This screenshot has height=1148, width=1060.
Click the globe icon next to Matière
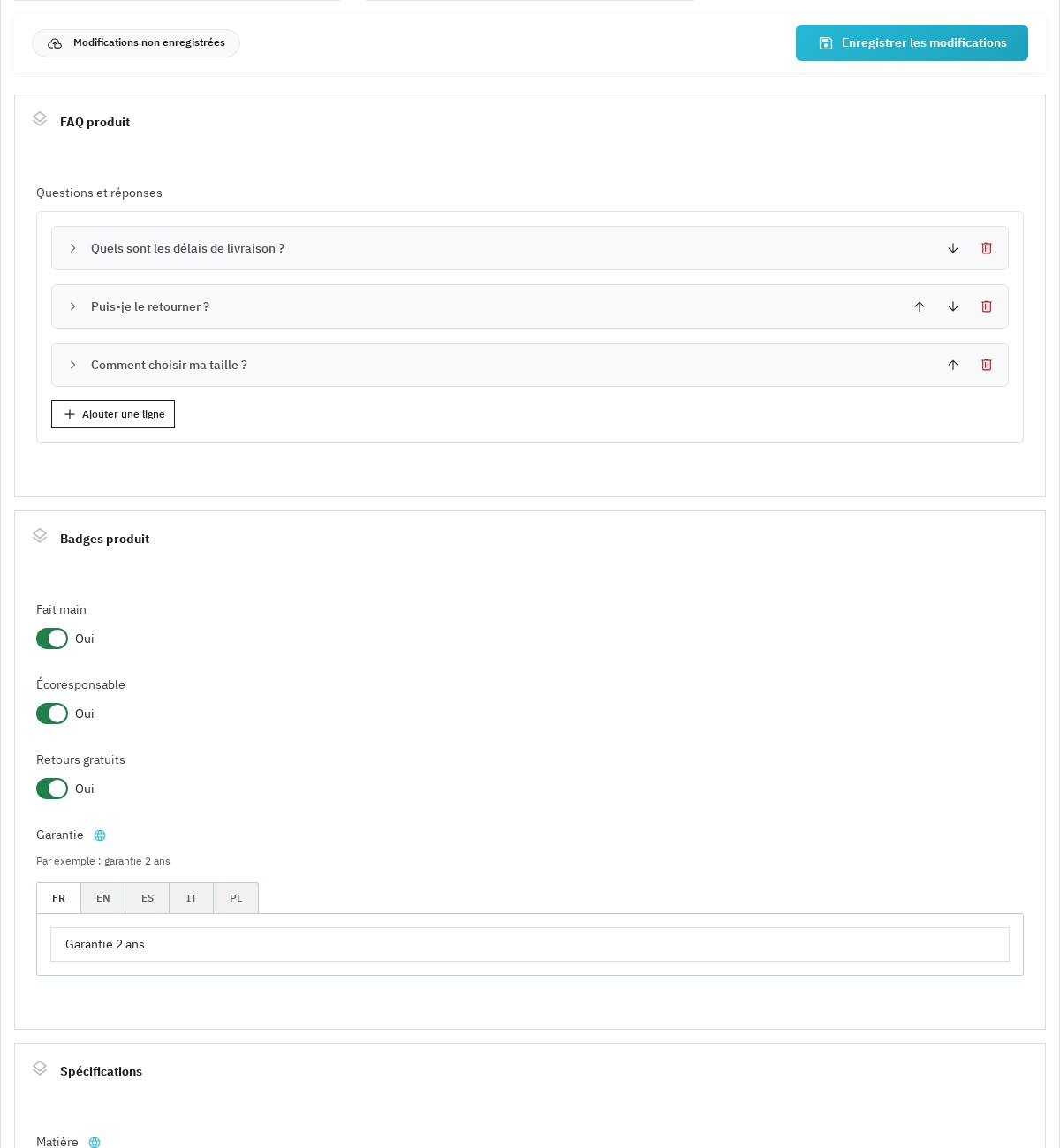(95, 1143)
